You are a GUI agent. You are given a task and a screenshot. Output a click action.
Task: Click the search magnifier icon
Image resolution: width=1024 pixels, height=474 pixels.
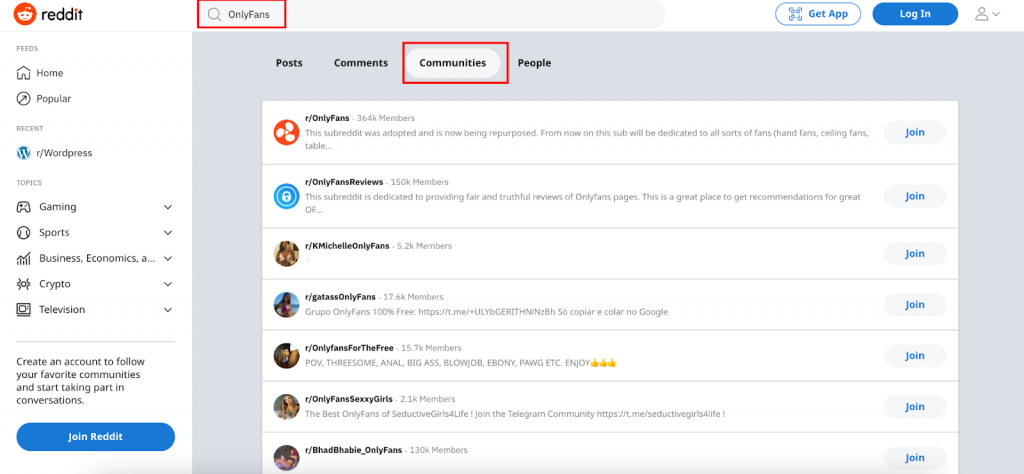coord(214,14)
